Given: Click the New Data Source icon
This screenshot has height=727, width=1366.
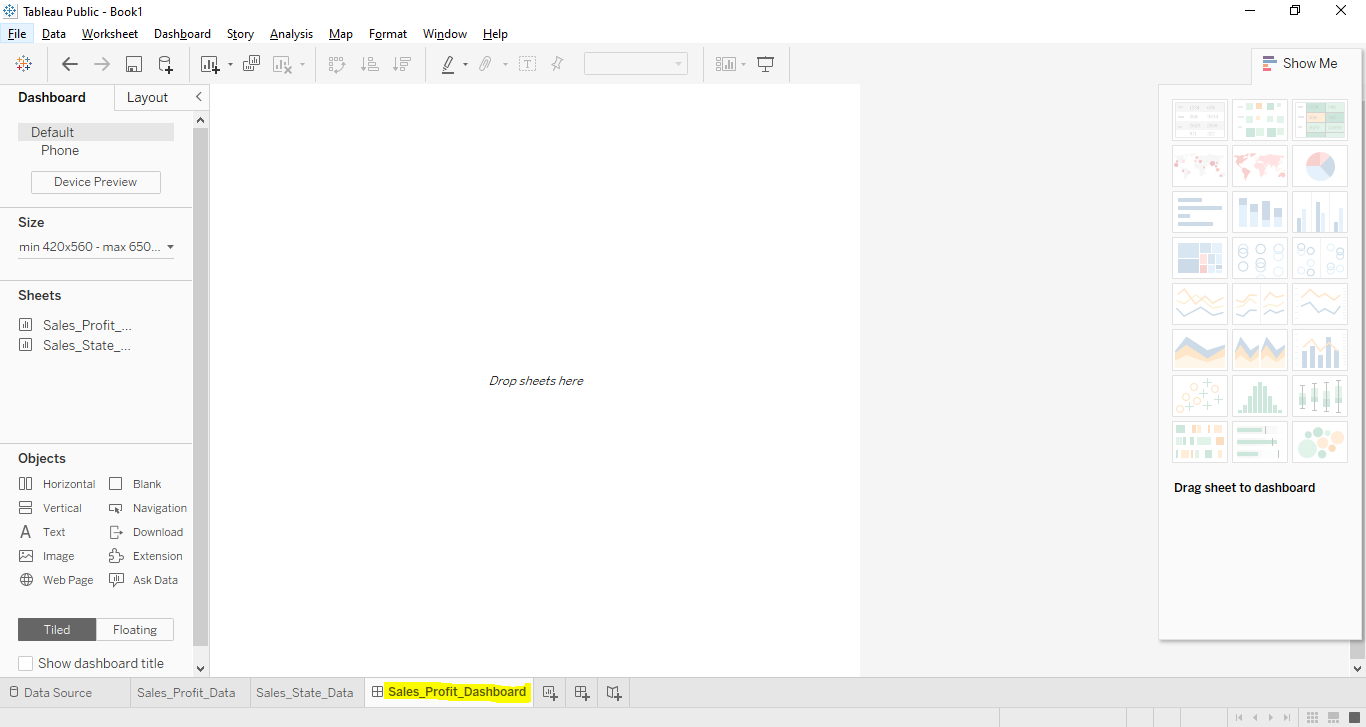Looking at the screenshot, I should pyautogui.click(x=166, y=64).
